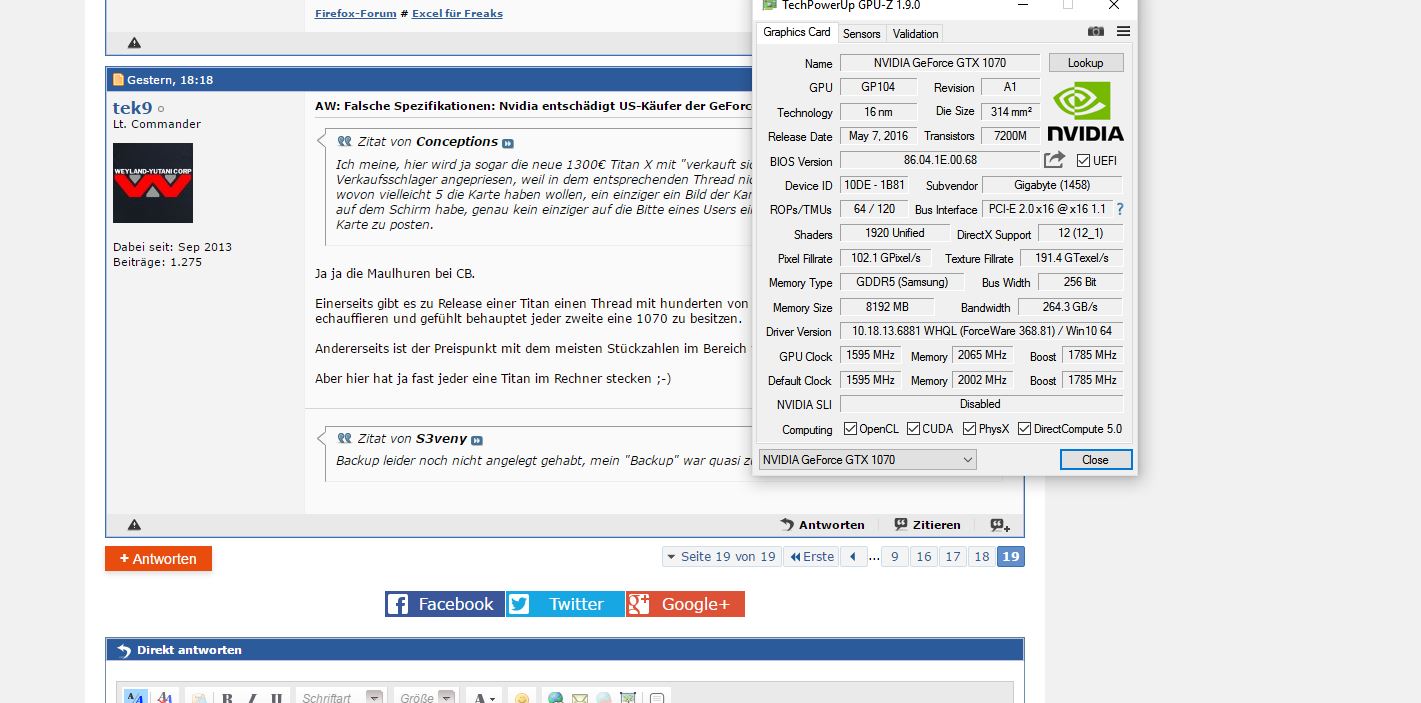
Task: Go to page 17
Action: (x=952, y=557)
